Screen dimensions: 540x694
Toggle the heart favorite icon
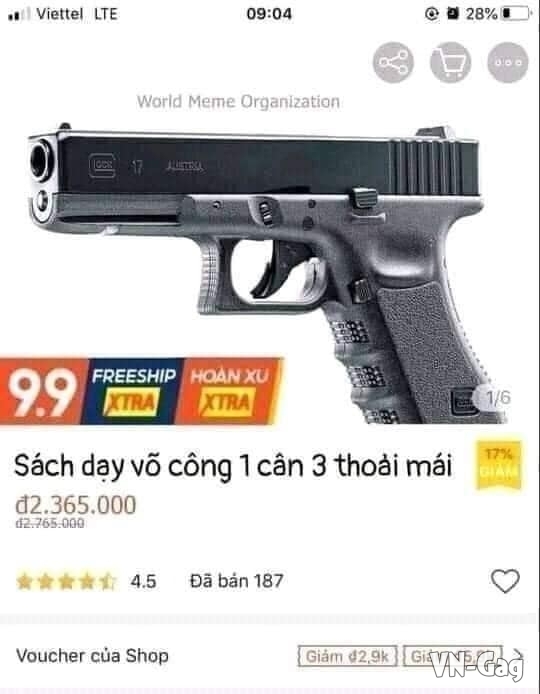click(x=505, y=580)
